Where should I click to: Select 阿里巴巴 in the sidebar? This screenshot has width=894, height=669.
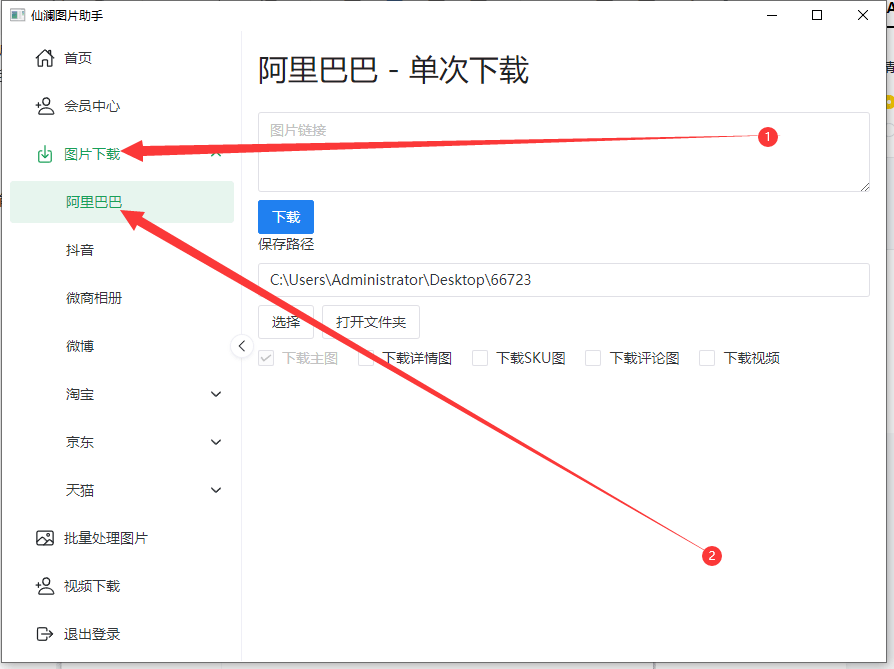[122, 202]
